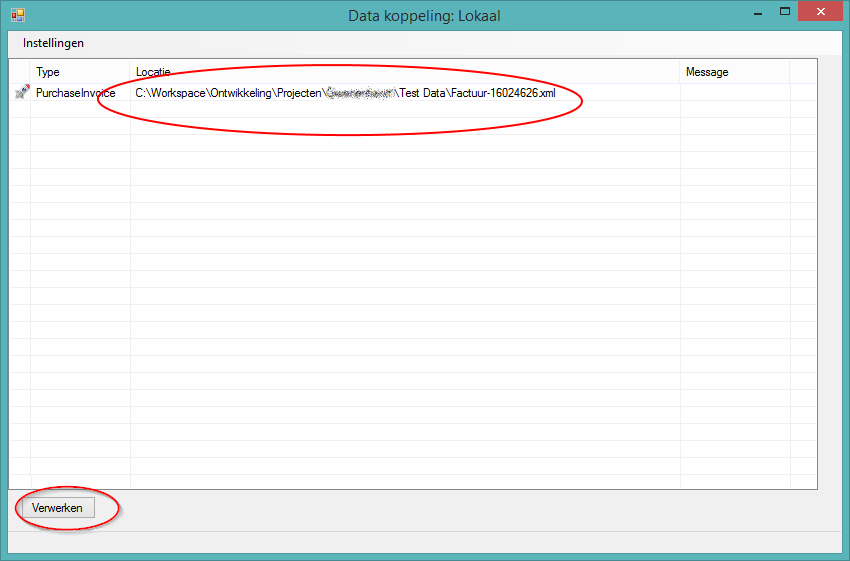Maximize the Data koppeling window
Image resolution: width=850 pixels, height=561 pixels.
click(785, 12)
